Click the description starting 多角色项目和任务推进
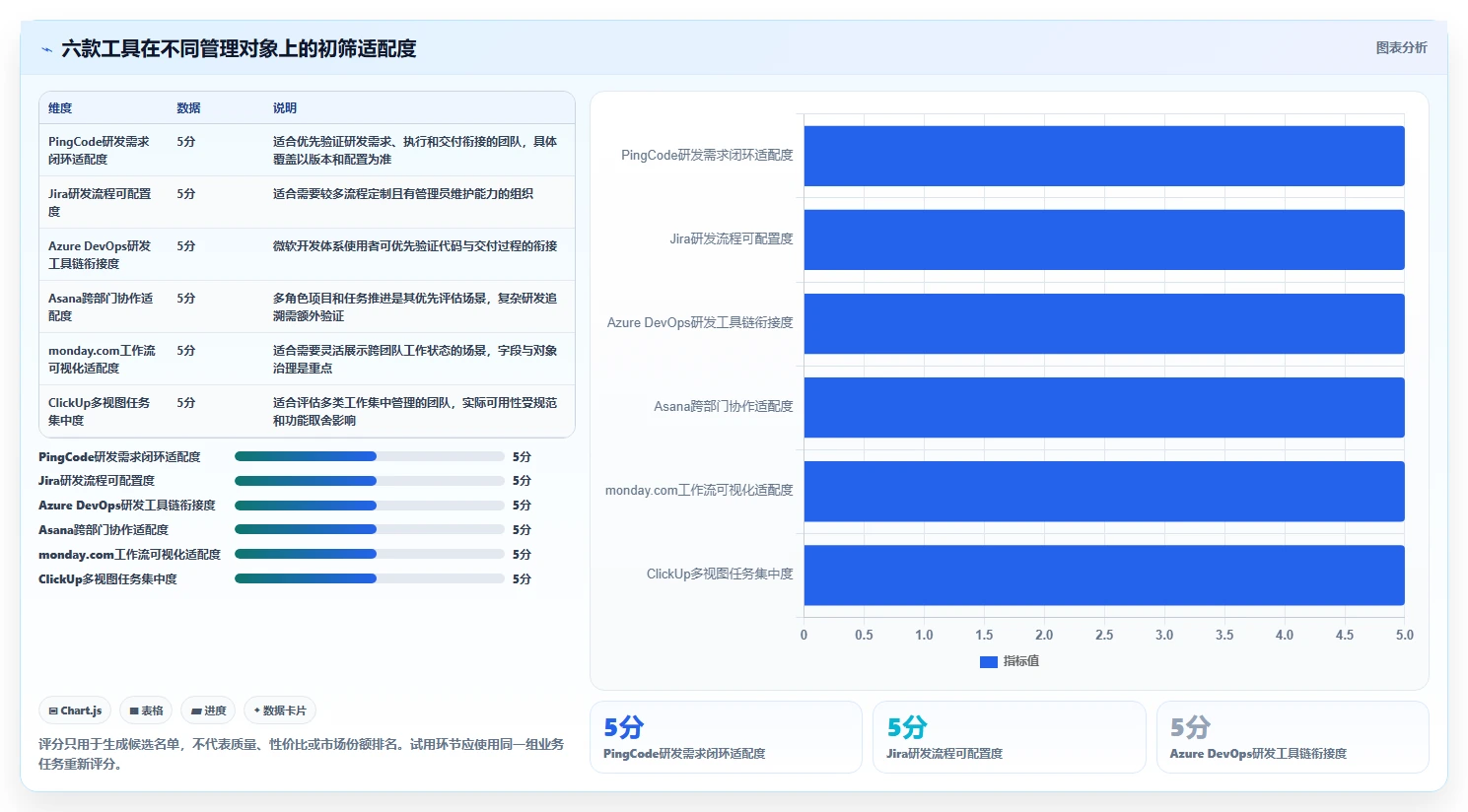This screenshot has height=812, width=1468. [x=415, y=306]
